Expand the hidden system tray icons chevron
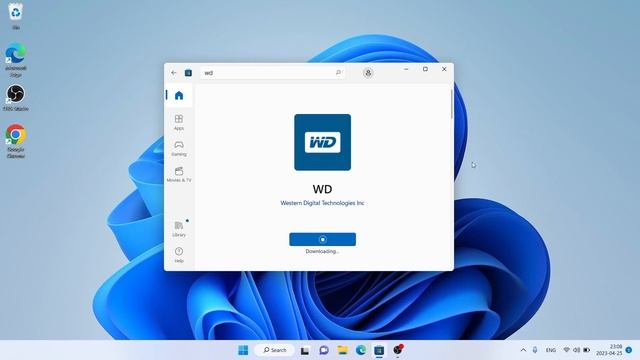The height and width of the screenshot is (360, 640). click(523, 350)
